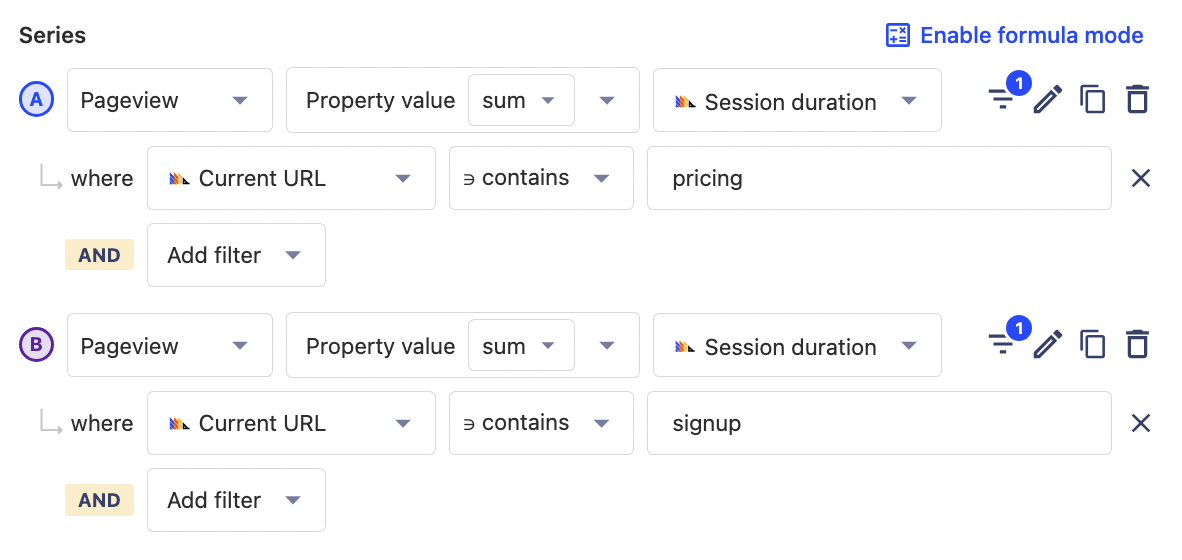The width and height of the screenshot is (1182, 560).
Task: Rename series B with the pencil icon
Action: point(1047,345)
